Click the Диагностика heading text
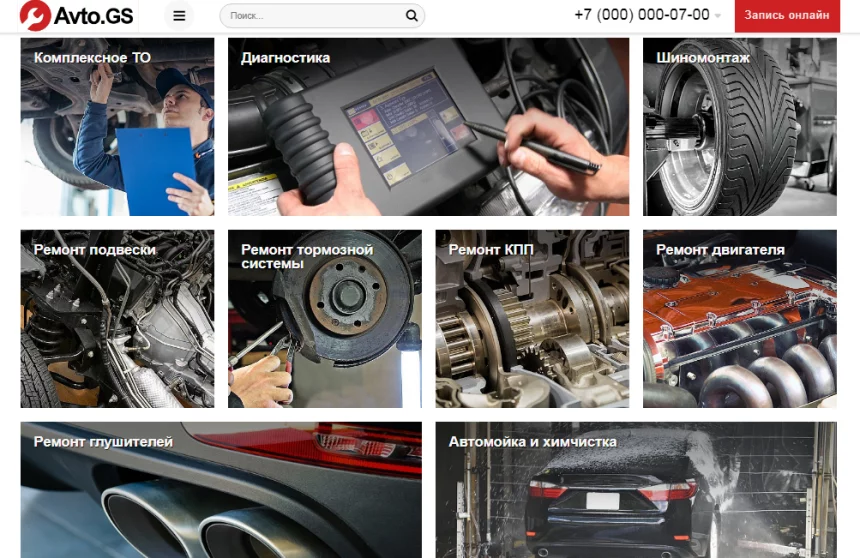Viewport: 860px width, 558px height. (x=285, y=58)
